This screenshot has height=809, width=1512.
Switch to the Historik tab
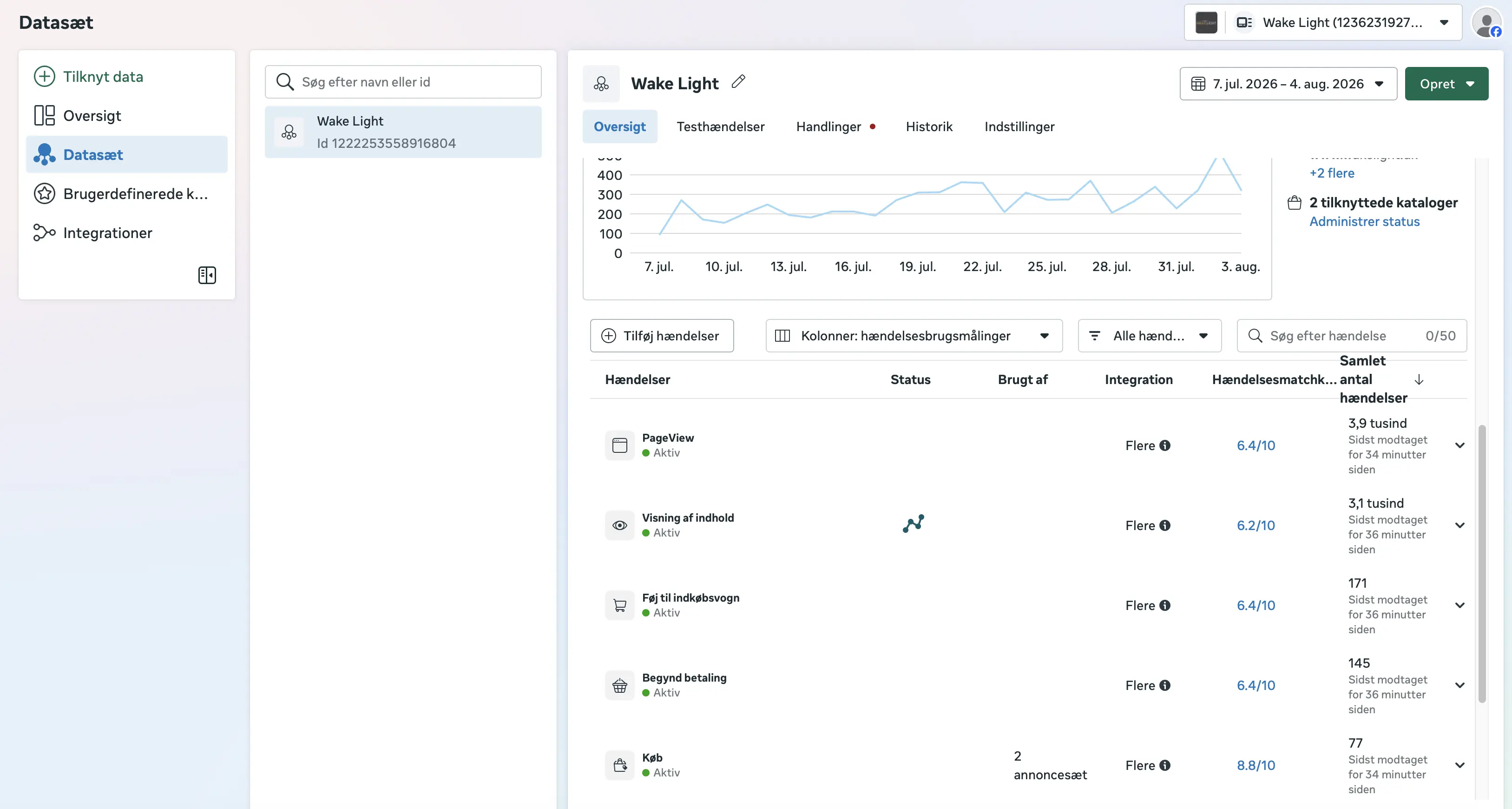click(928, 126)
